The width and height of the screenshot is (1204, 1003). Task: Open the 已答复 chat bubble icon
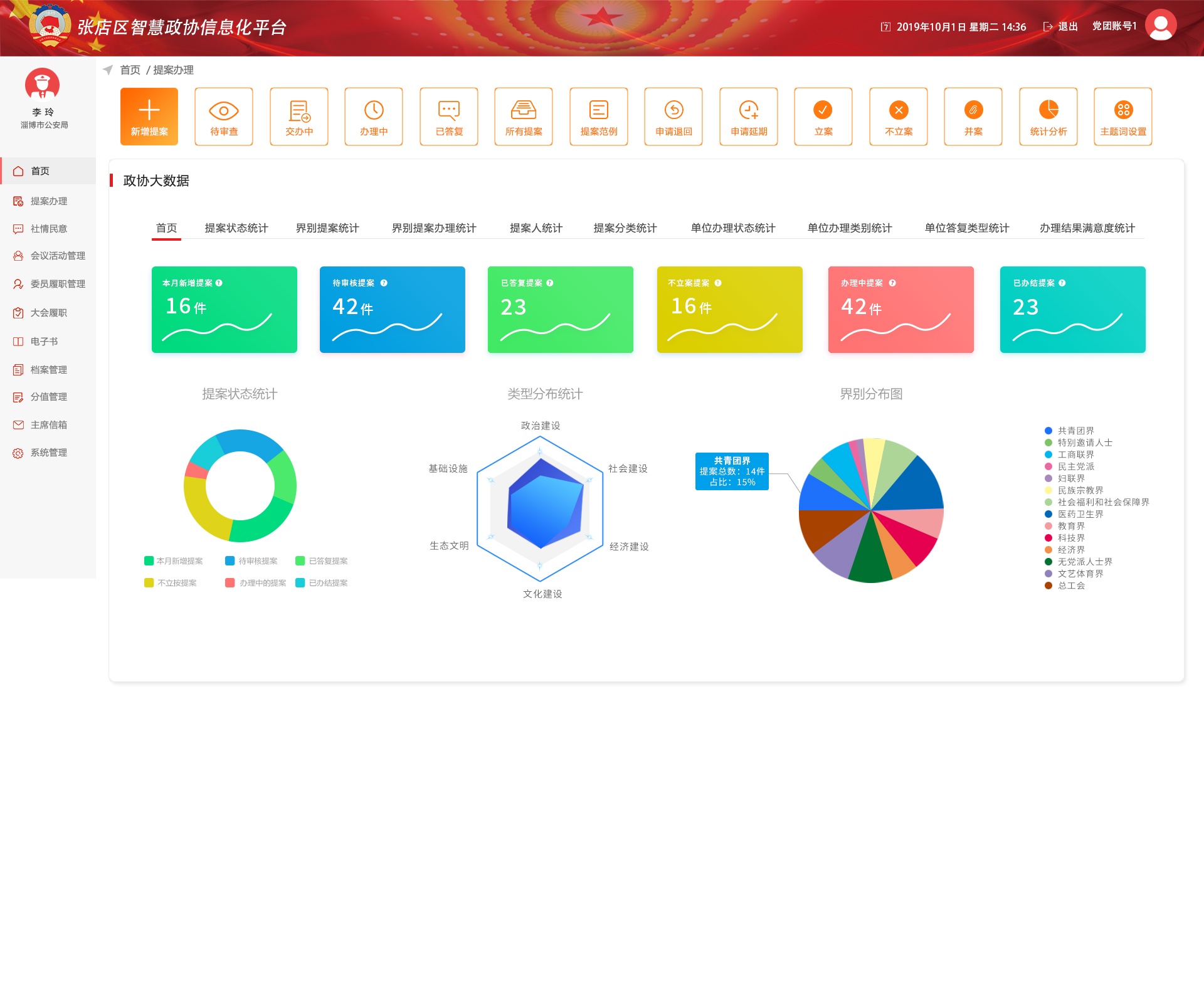pos(449,110)
